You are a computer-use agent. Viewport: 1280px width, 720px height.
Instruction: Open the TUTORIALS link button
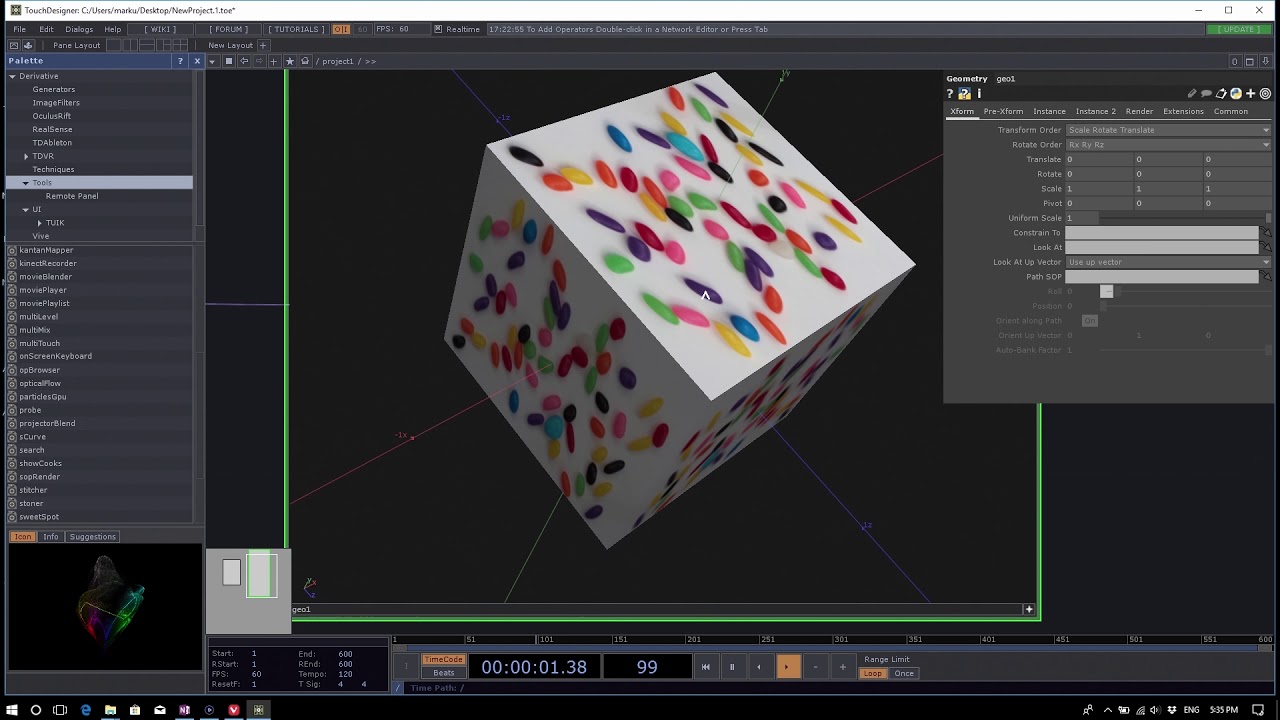(x=296, y=29)
